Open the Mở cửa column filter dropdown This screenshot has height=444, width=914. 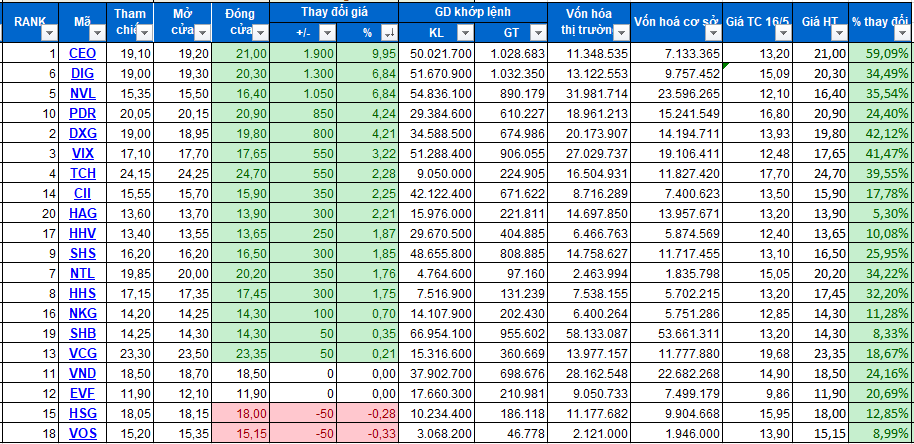point(202,33)
